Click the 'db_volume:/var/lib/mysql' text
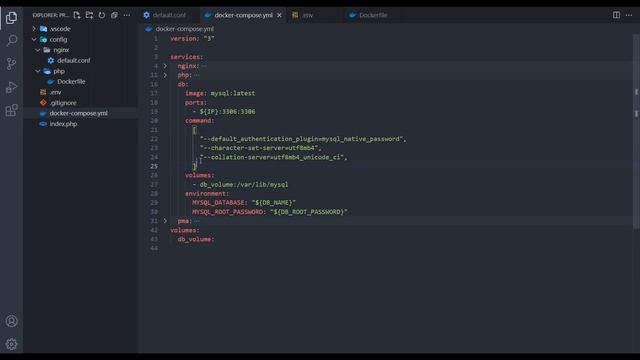 point(244,184)
